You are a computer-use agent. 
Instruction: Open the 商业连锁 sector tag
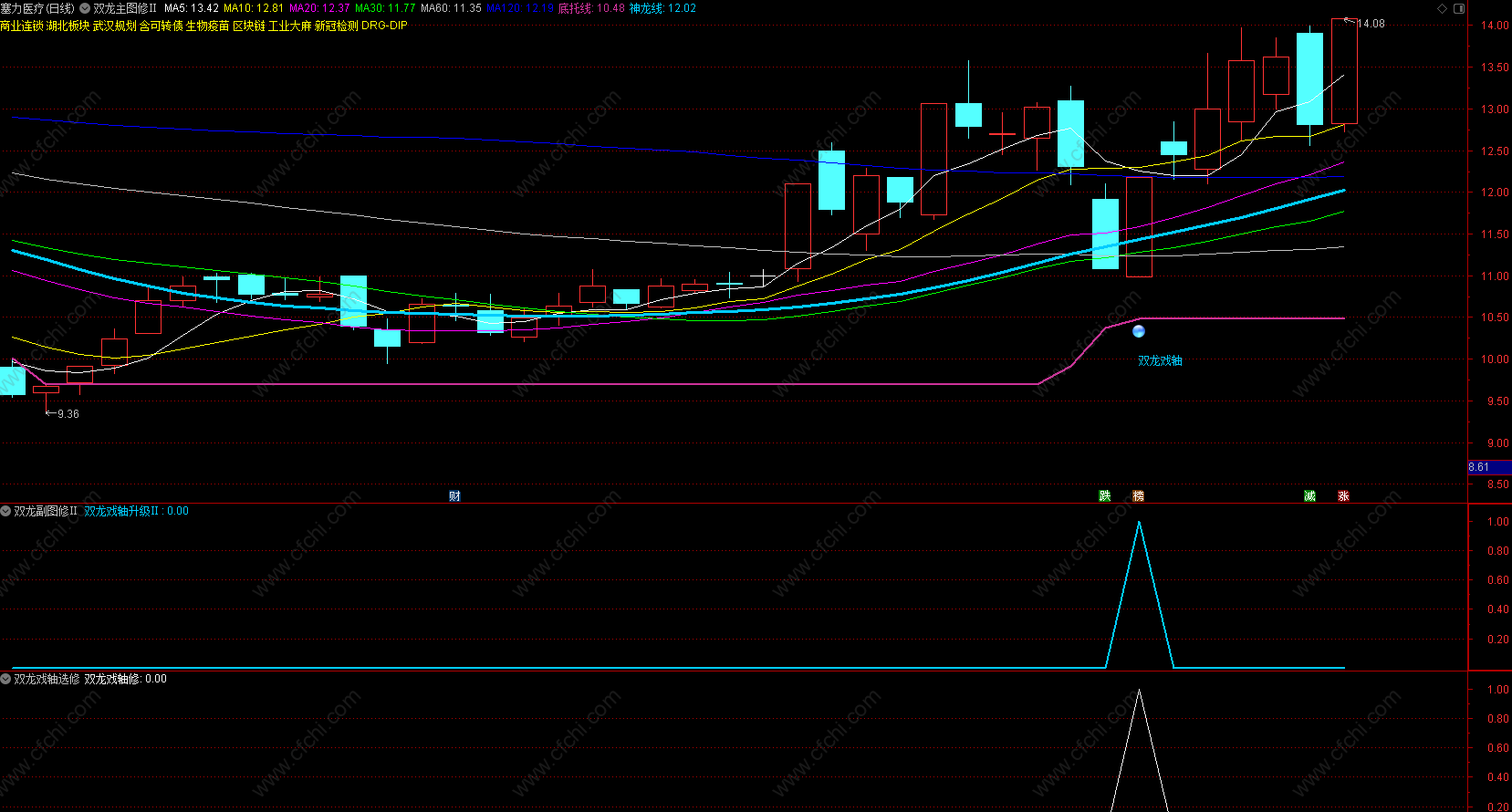[x=22, y=26]
